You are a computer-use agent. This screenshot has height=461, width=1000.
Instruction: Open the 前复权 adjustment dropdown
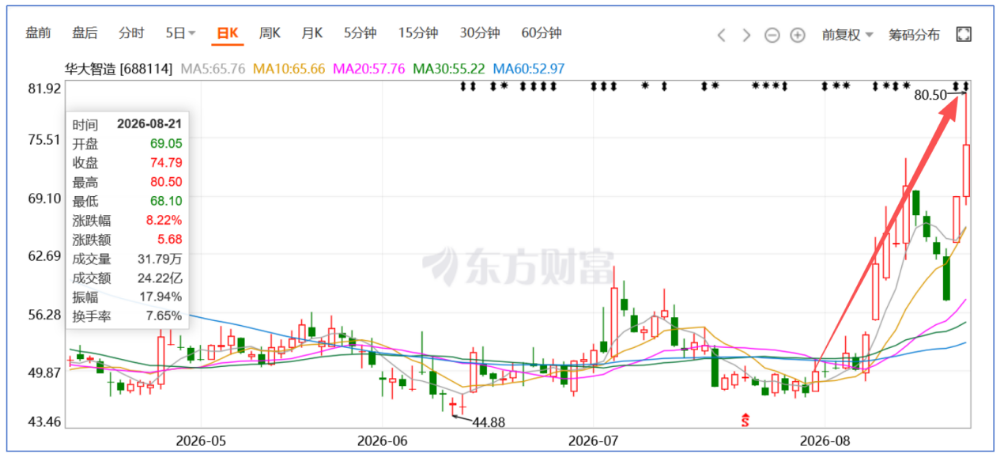pyautogui.click(x=848, y=35)
